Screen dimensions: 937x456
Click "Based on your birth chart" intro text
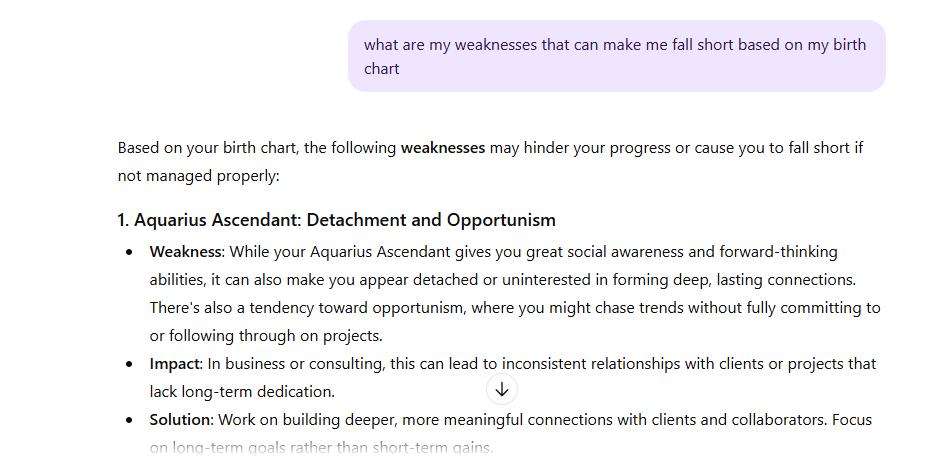coord(208,148)
